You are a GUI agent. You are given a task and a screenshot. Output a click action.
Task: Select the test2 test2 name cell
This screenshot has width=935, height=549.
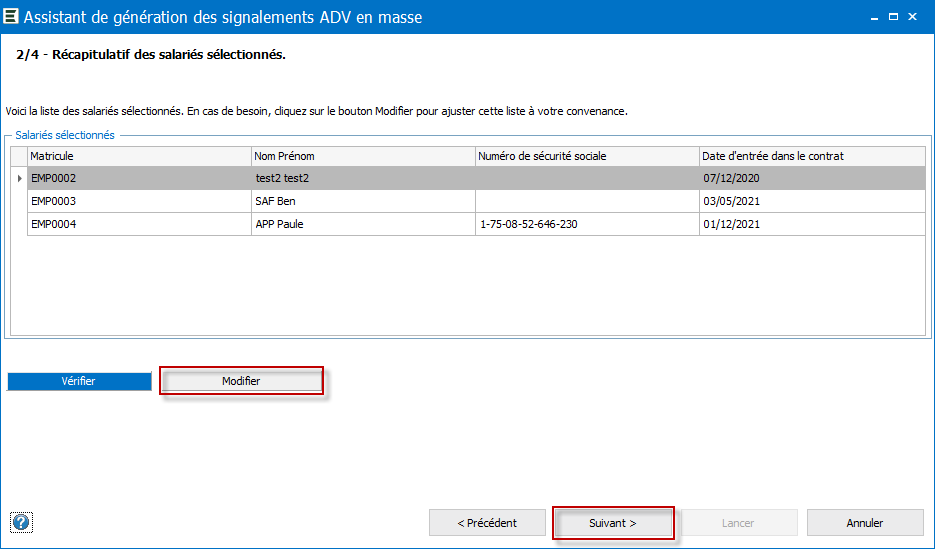pyautogui.click(x=363, y=178)
